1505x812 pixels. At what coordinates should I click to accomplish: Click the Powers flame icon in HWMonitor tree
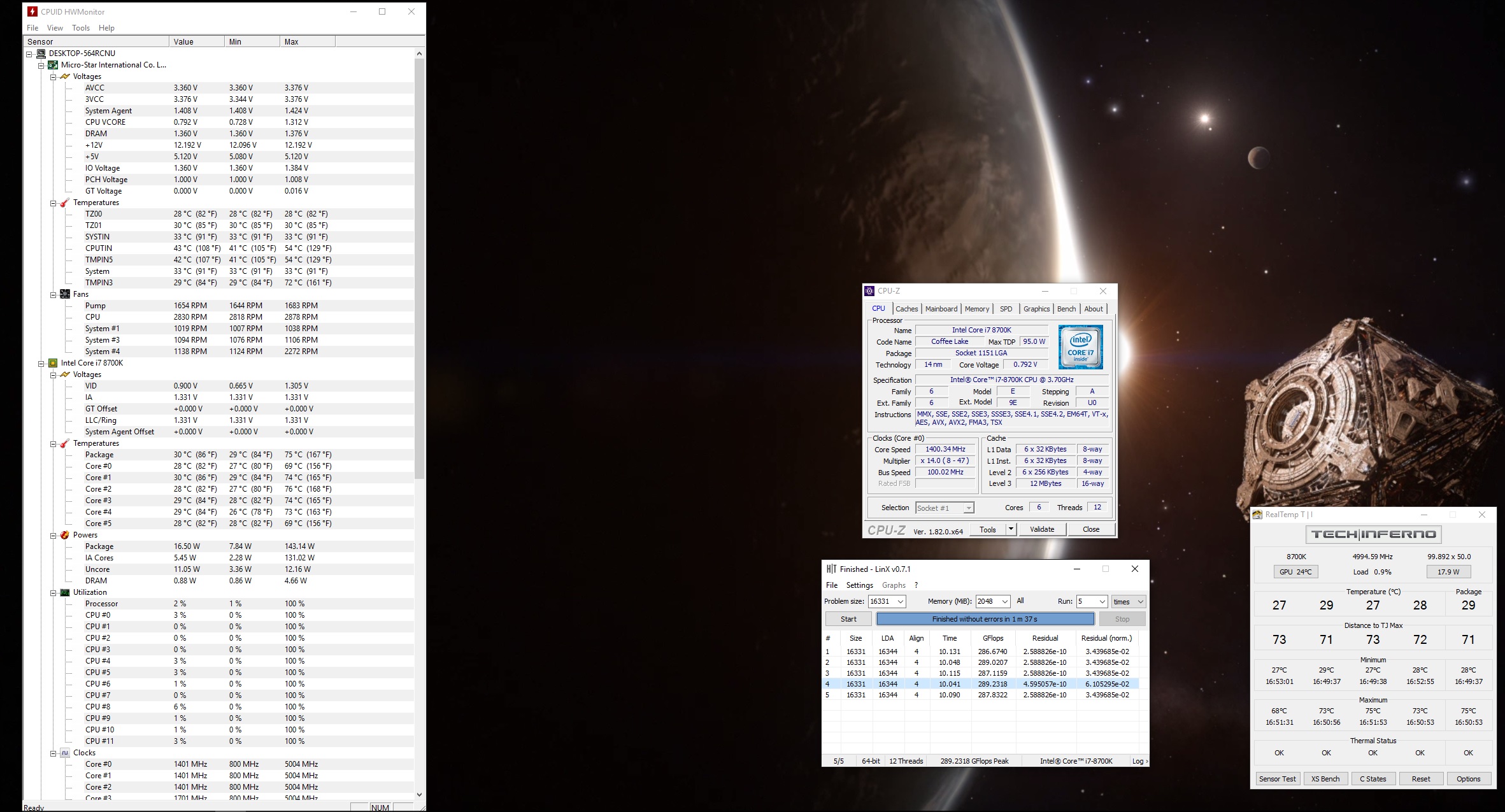coord(64,535)
